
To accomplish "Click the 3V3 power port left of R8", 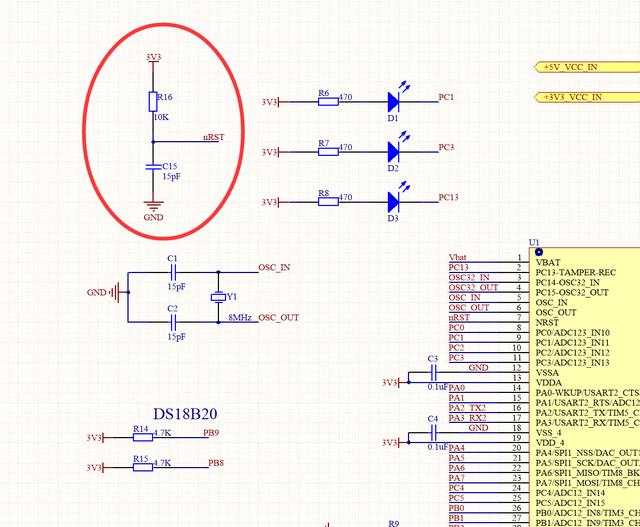I will click(x=270, y=202).
